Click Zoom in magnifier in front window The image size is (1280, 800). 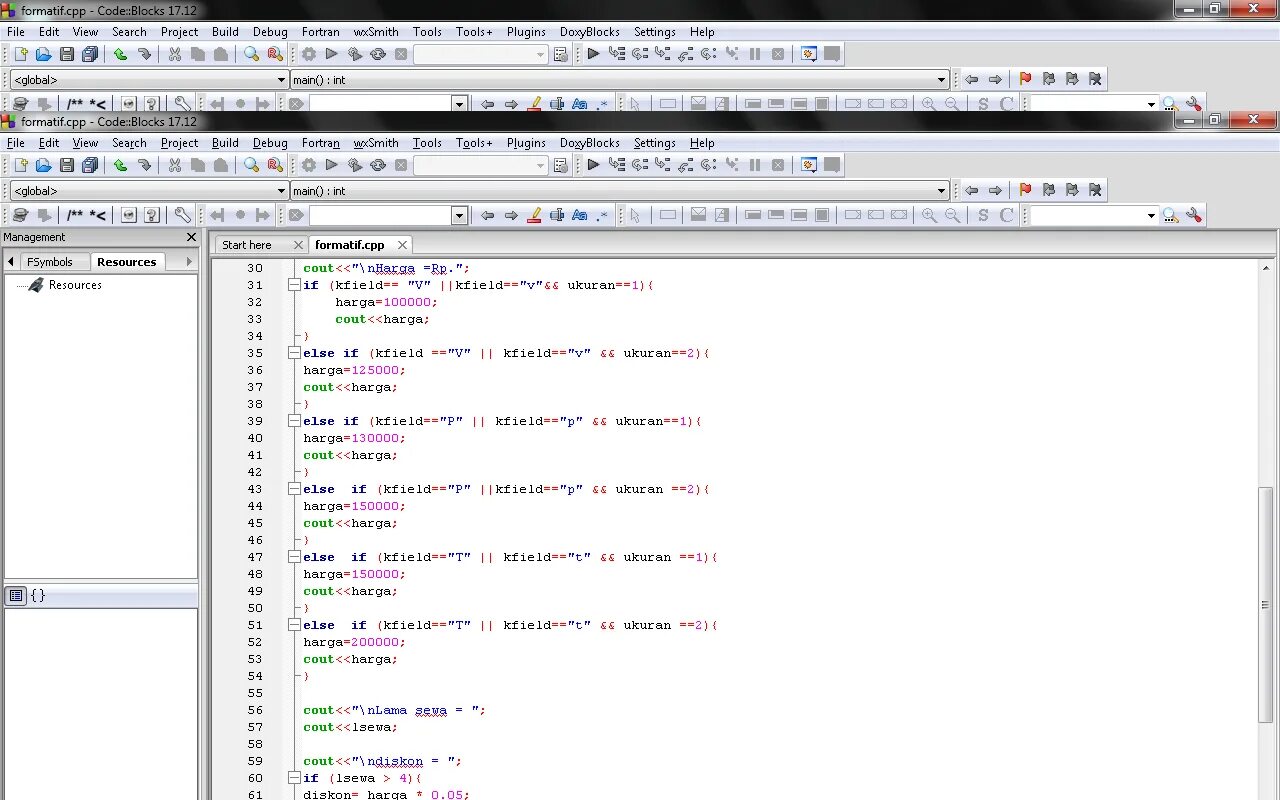tap(929, 215)
